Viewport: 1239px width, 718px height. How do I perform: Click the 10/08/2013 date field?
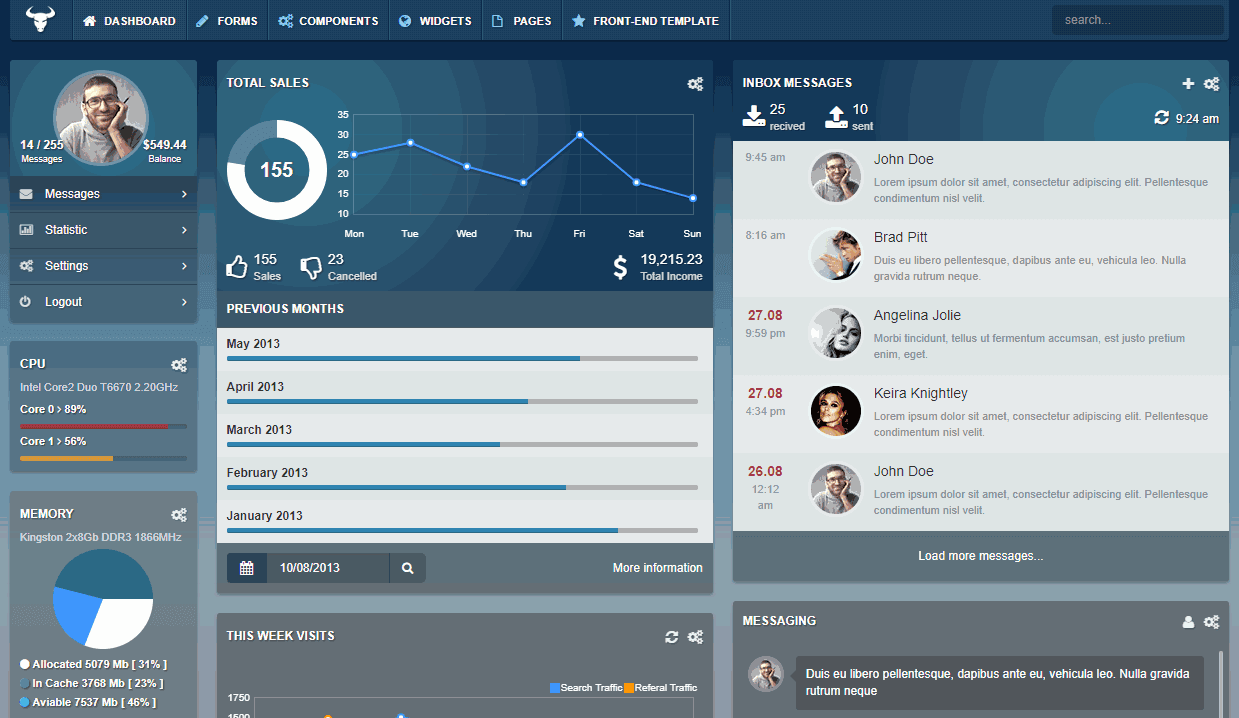click(329, 568)
